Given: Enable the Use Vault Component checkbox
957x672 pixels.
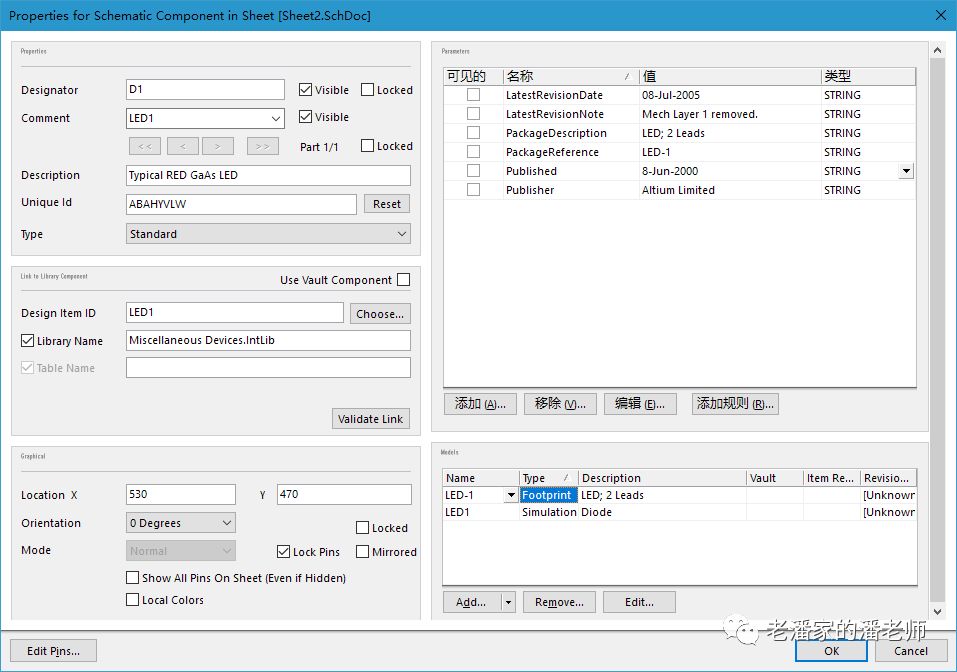Looking at the screenshot, I should pos(403,280).
